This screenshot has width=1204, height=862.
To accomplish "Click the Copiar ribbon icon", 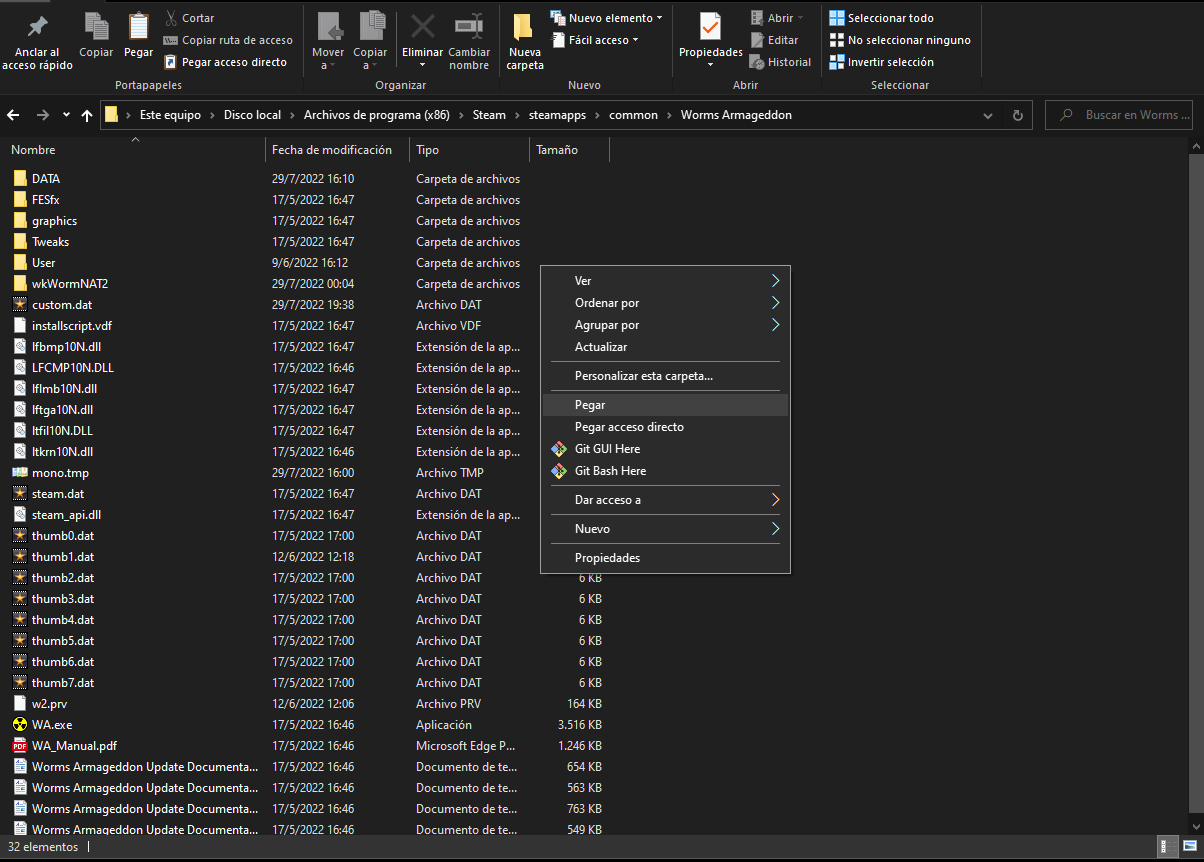I will (96, 27).
